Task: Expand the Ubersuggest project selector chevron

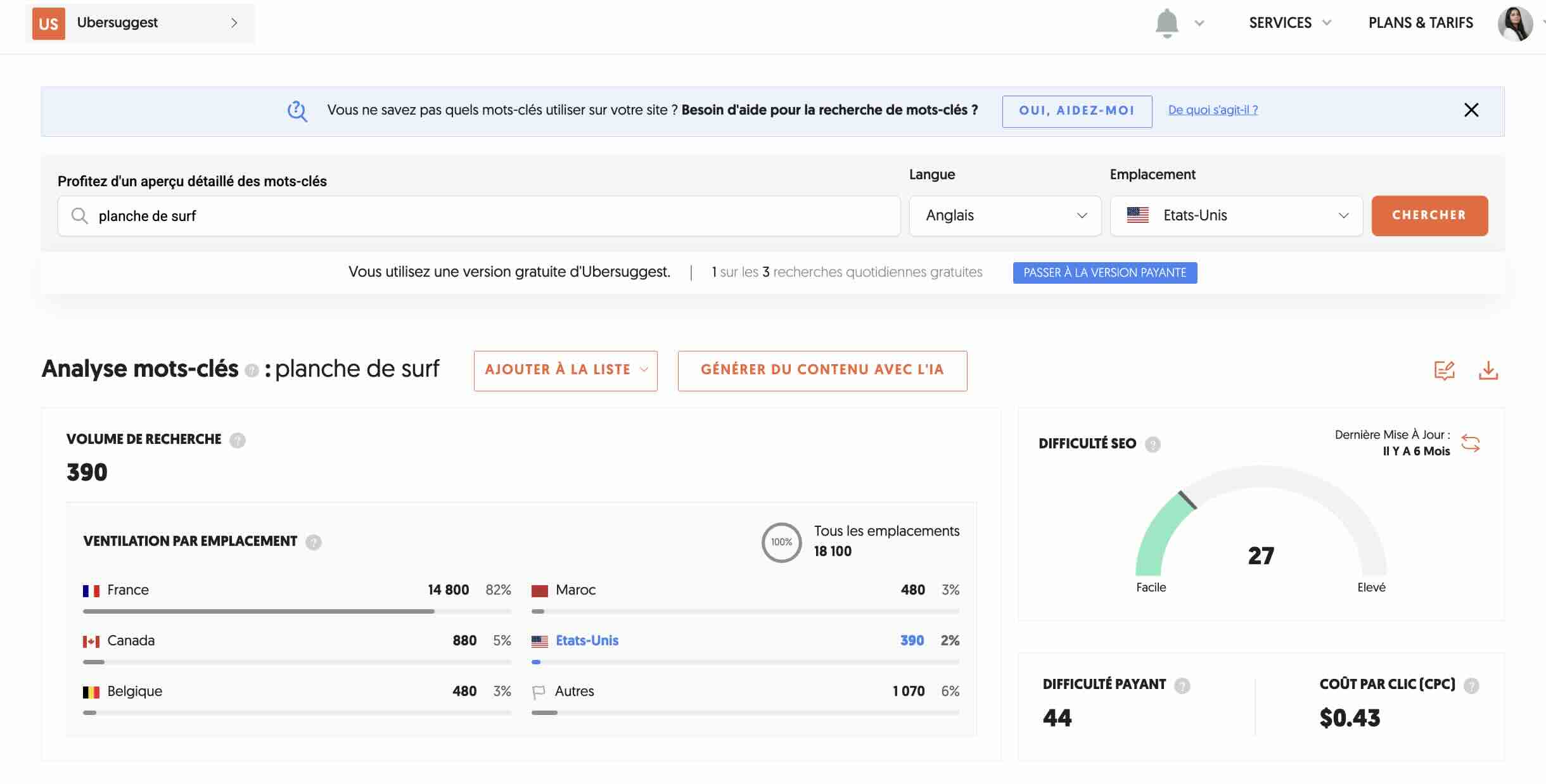Action: coord(234,23)
